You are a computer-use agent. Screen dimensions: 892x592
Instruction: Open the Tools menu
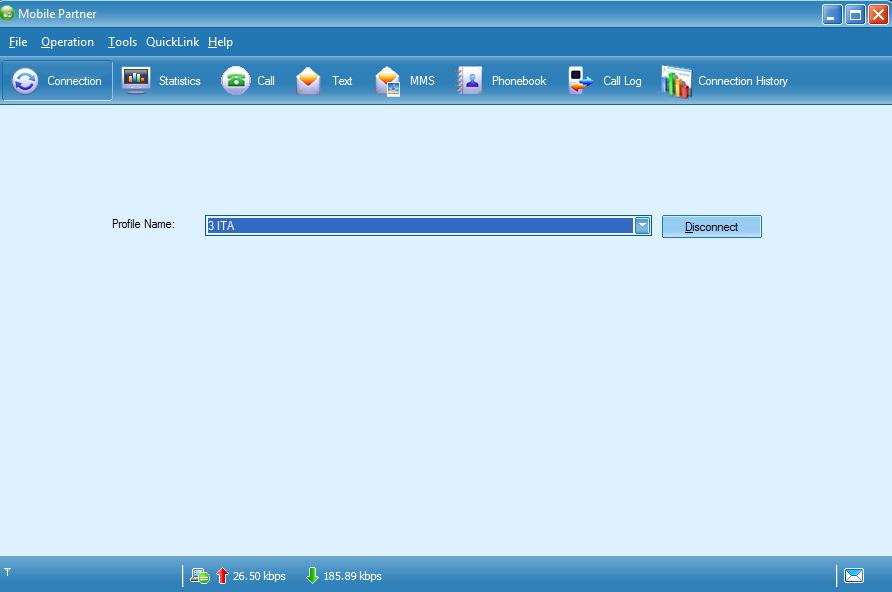pyautogui.click(x=122, y=42)
